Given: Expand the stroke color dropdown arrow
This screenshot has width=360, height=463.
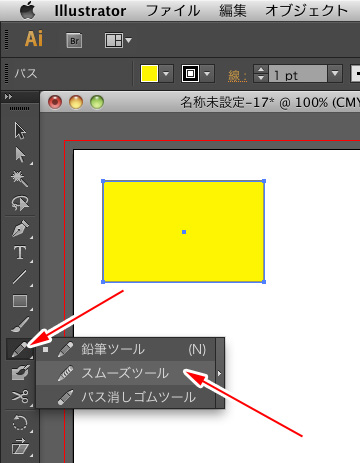Looking at the screenshot, I should tap(207, 73).
